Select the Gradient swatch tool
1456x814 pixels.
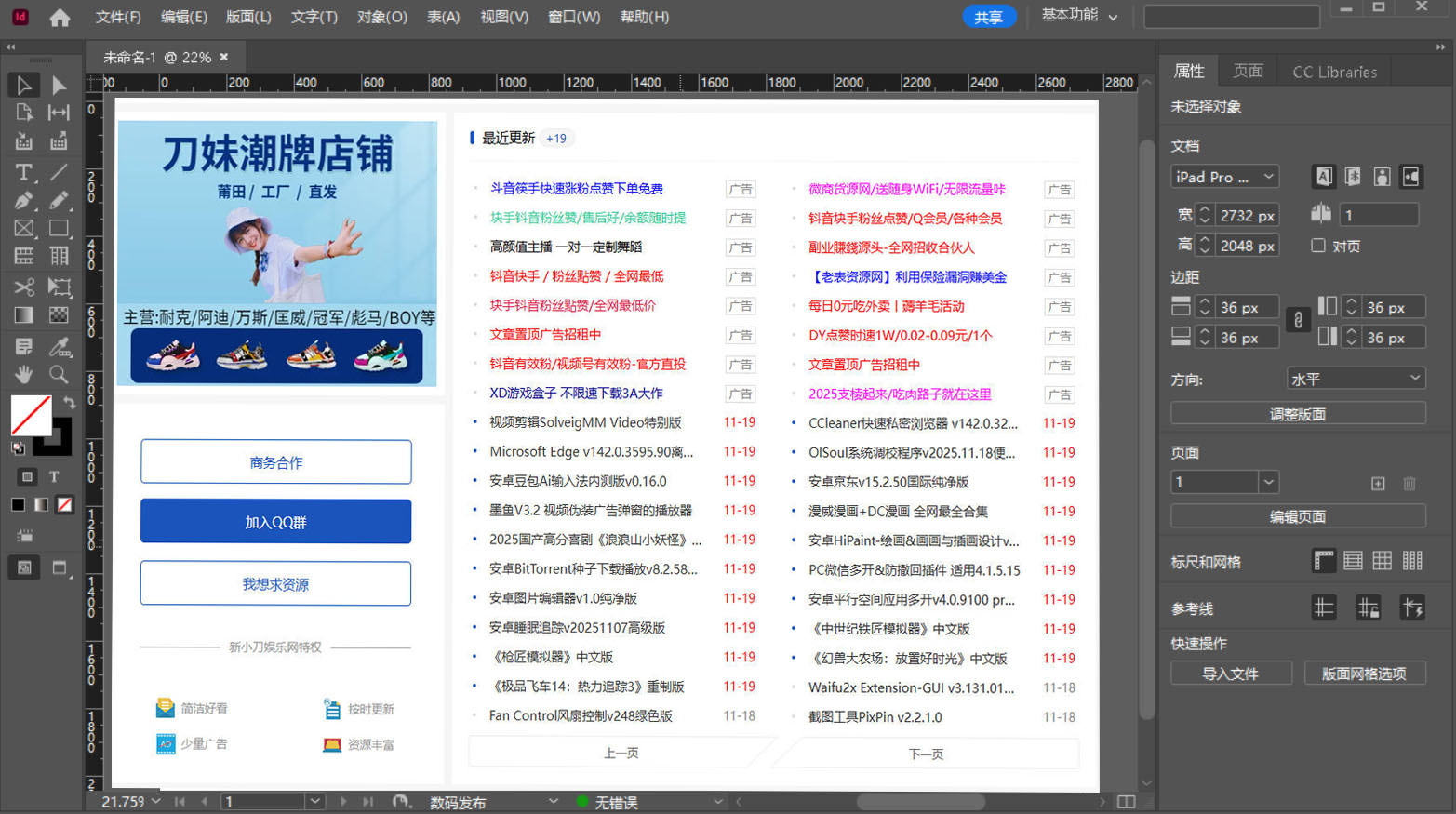pyautogui.click(x=23, y=315)
